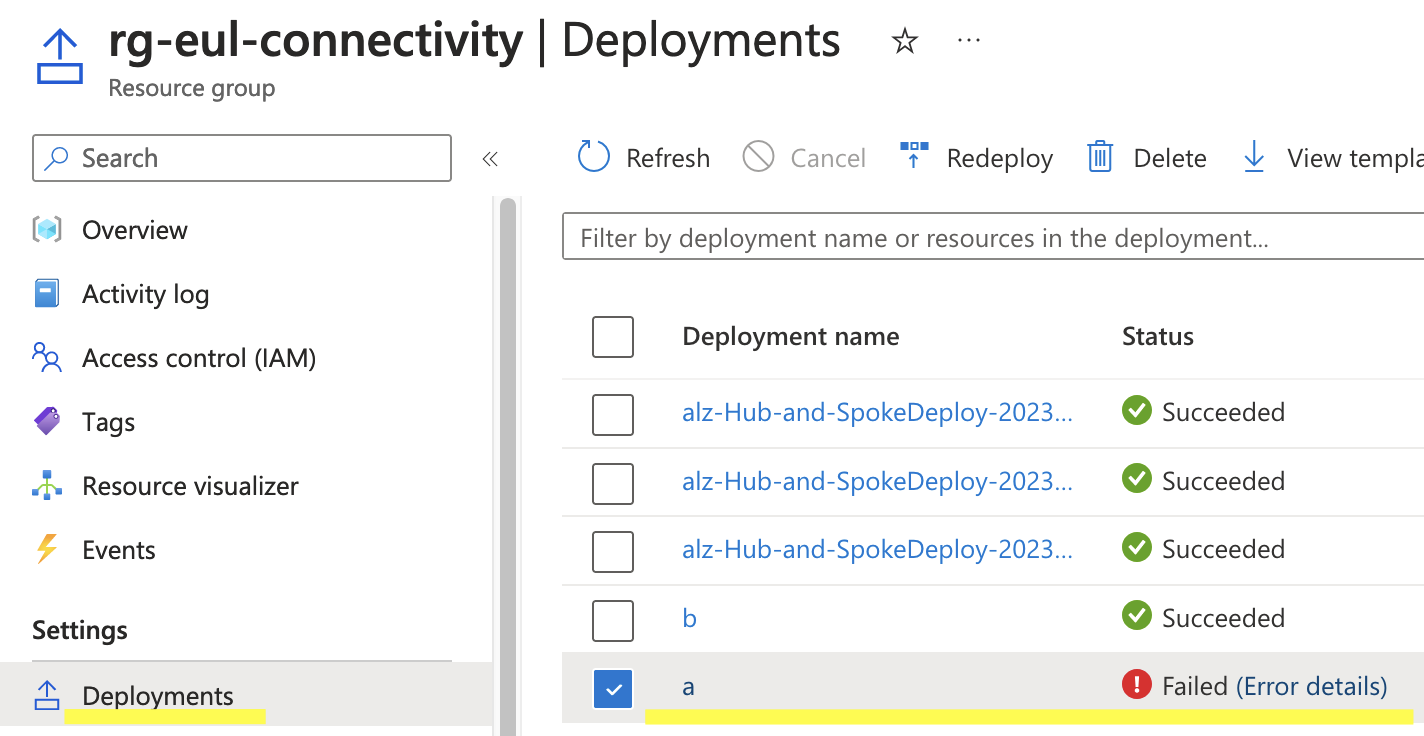Click the Refresh icon in the toolbar
1424x736 pixels.
point(592,157)
